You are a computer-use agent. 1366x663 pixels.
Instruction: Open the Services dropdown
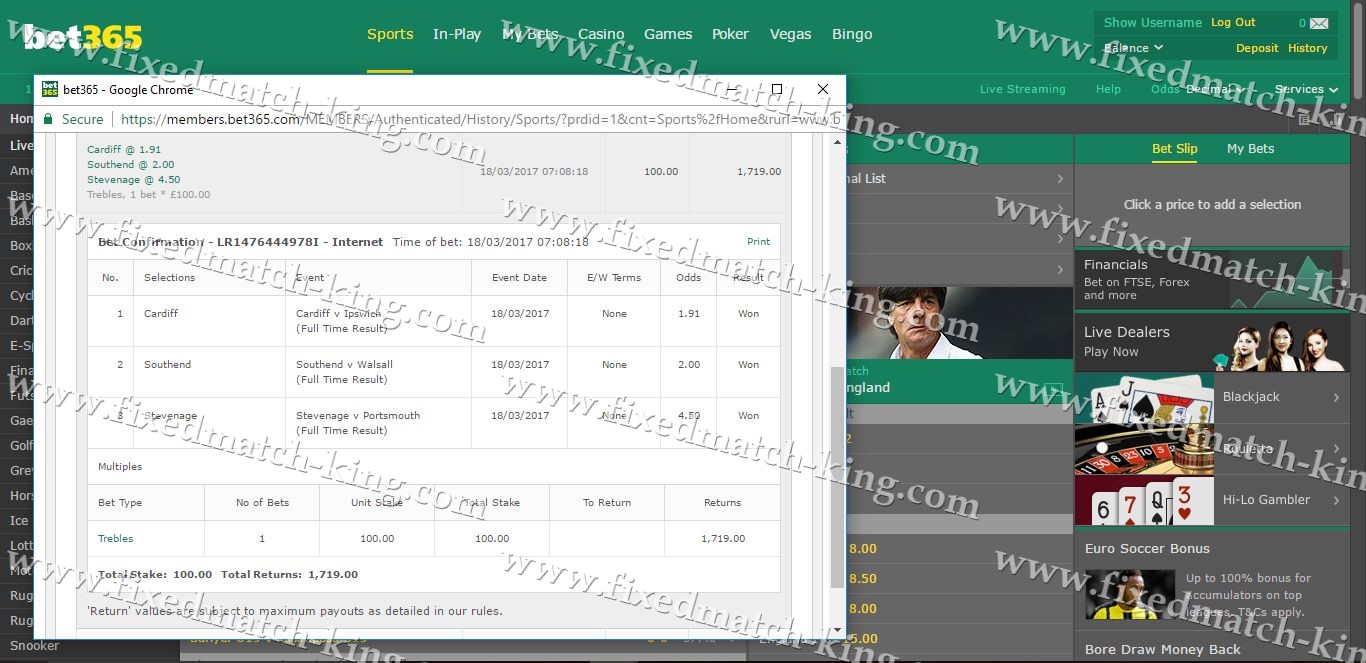click(x=1306, y=89)
